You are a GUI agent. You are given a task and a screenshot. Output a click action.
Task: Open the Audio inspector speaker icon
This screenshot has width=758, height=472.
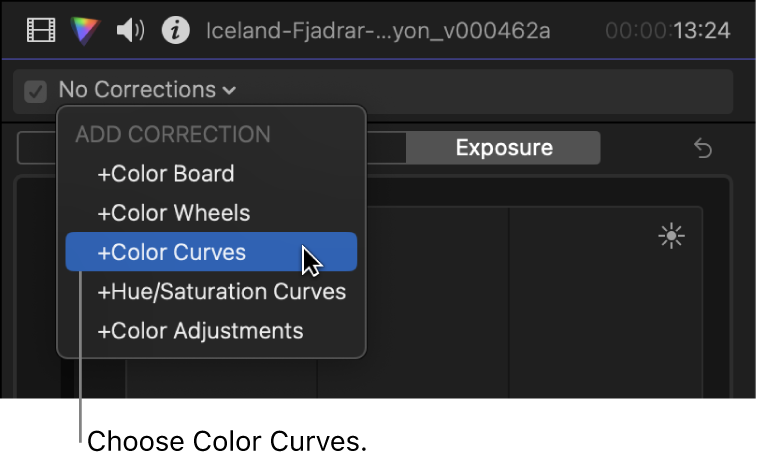tap(130, 31)
